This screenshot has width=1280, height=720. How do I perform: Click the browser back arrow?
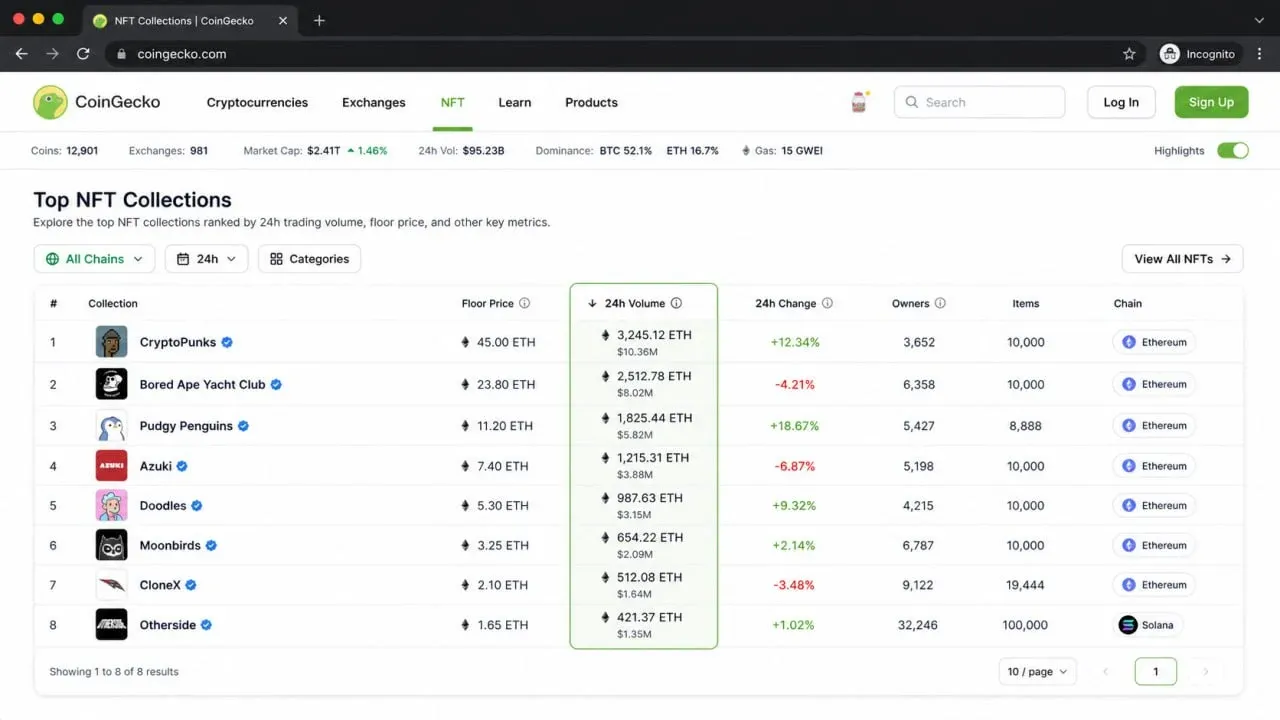(x=21, y=54)
